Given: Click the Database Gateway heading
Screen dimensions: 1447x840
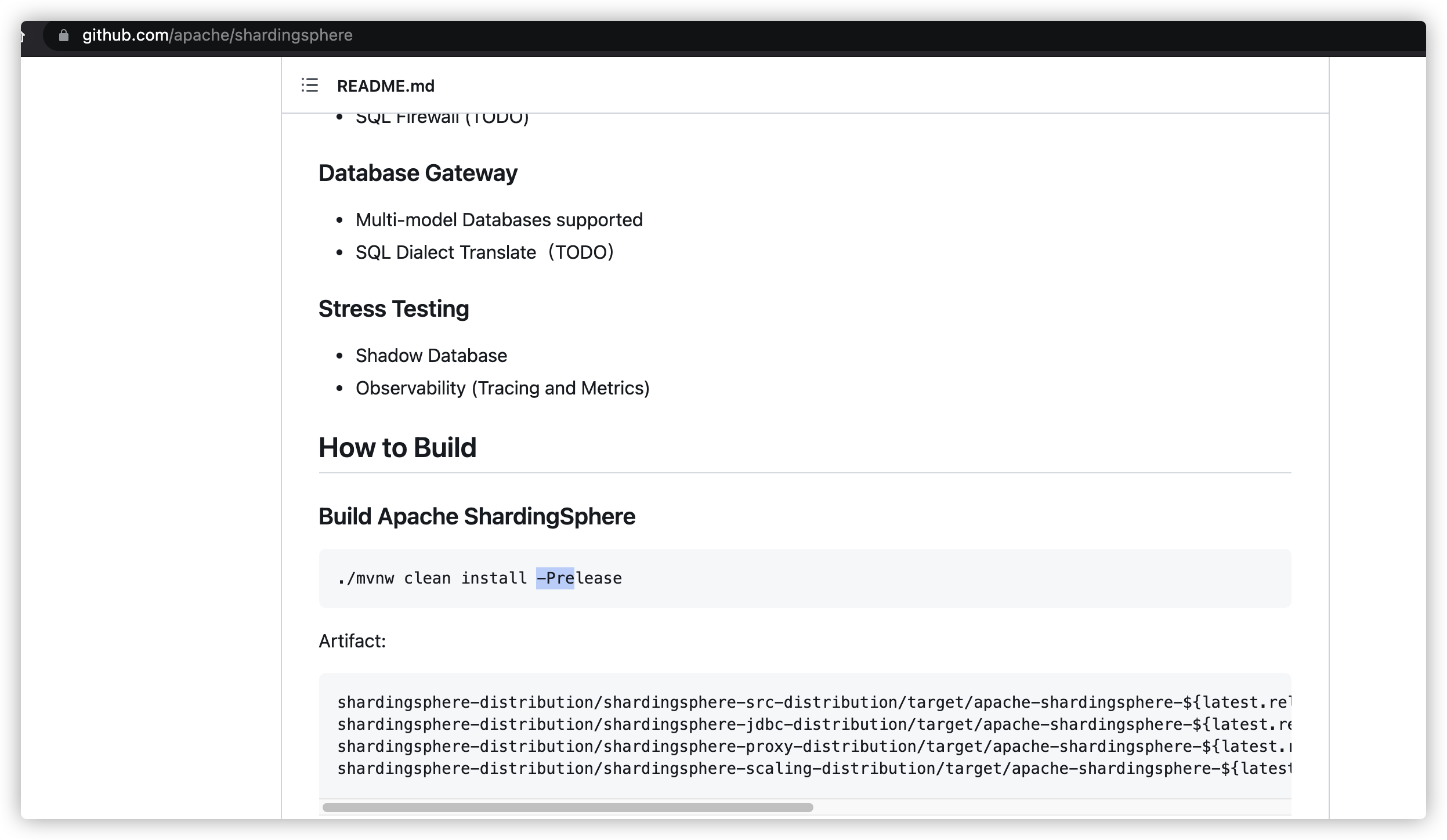Looking at the screenshot, I should point(418,173).
